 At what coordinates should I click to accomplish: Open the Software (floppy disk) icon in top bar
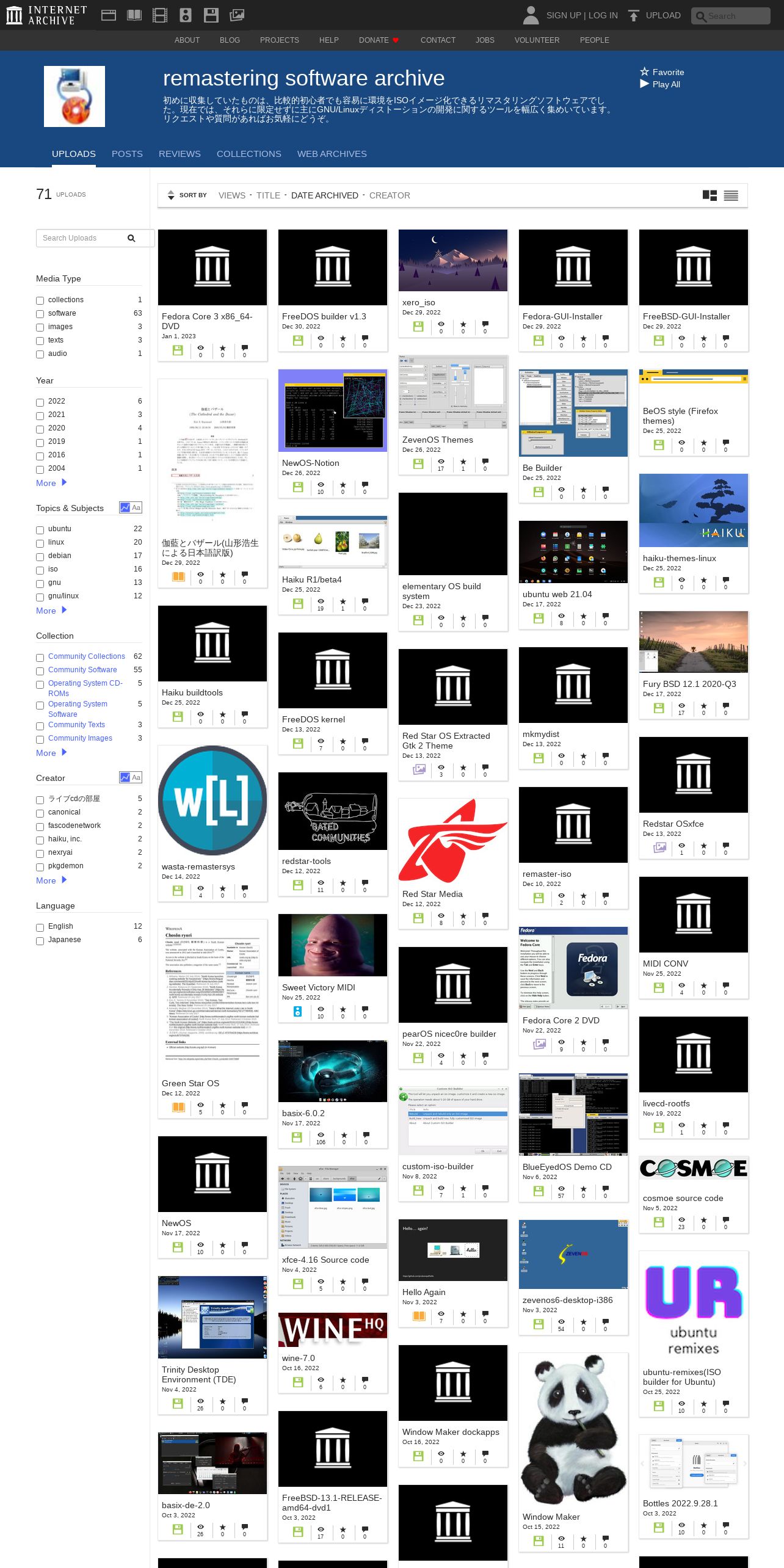pyautogui.click(x=211, y=15)
